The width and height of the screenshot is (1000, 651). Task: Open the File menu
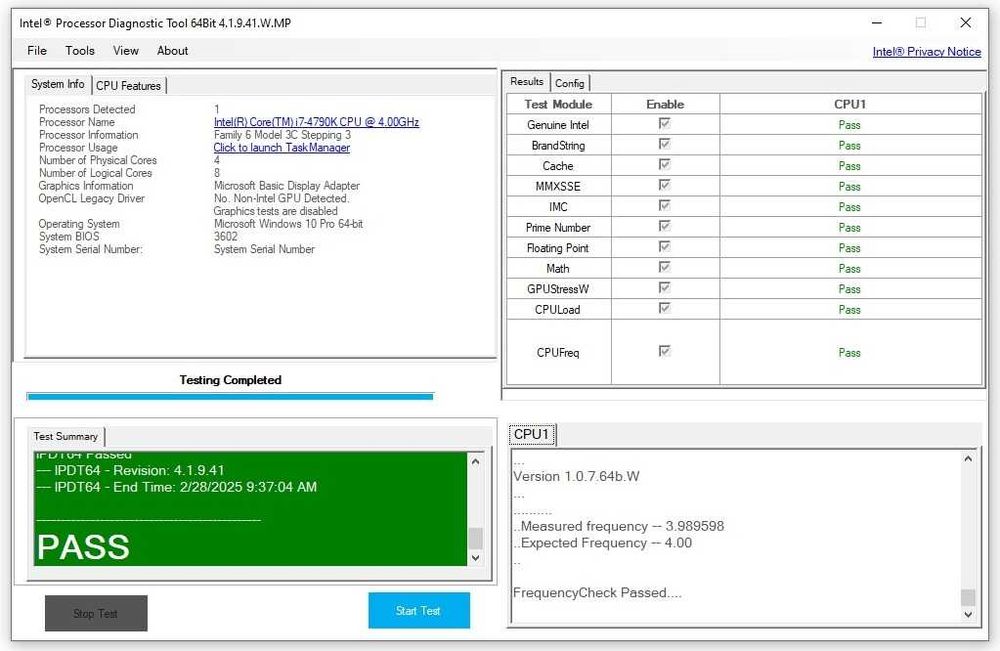click(x=36, y=51)
